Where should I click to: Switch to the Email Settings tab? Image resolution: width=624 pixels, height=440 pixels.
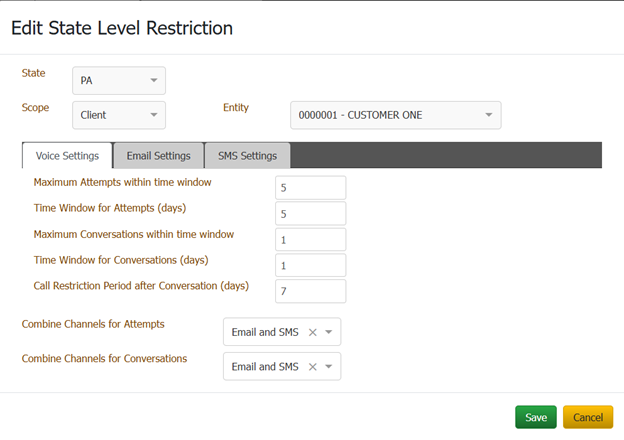pos(158,156)
